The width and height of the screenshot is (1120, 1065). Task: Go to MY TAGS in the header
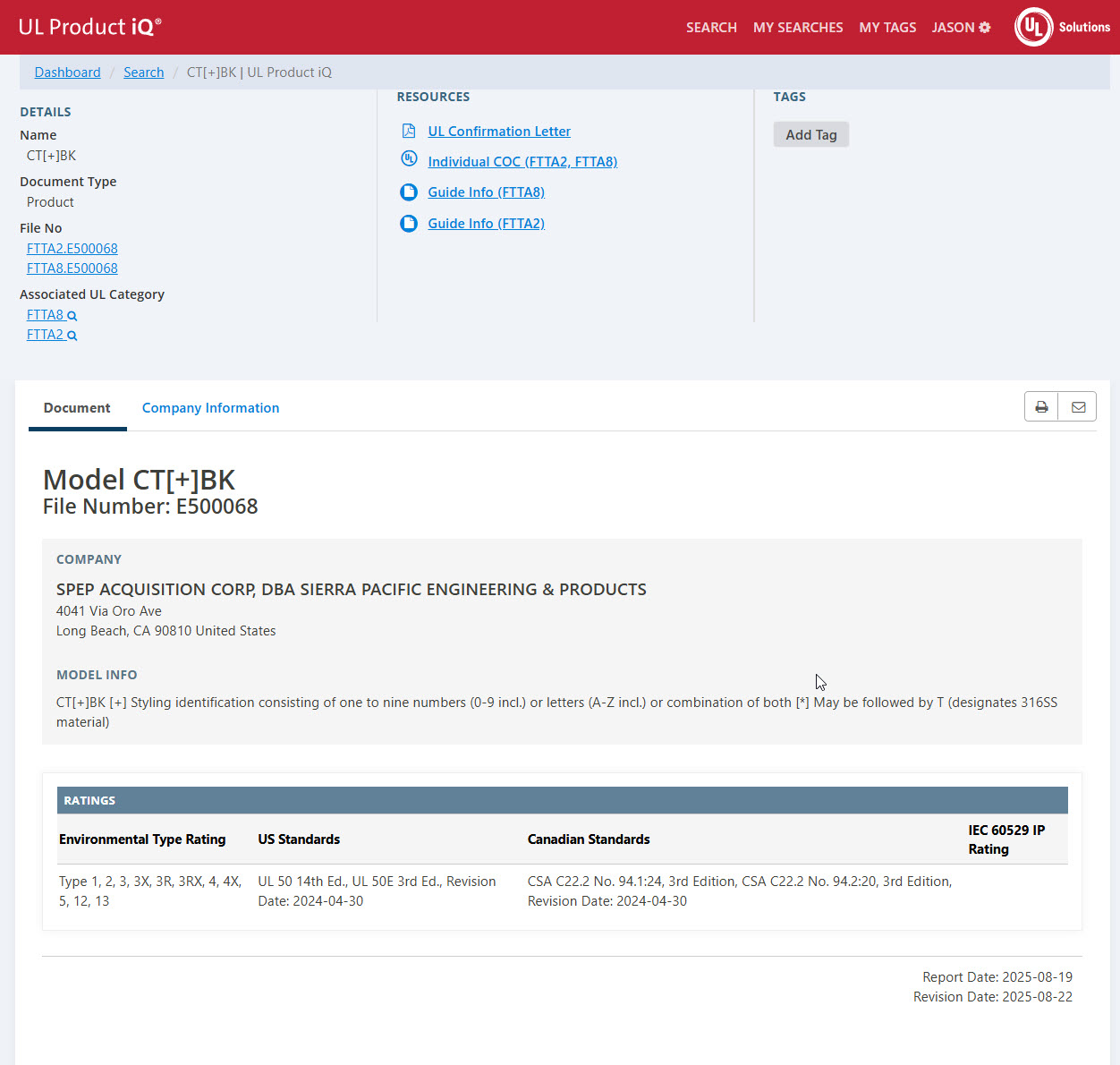click(x=887, y=28)
